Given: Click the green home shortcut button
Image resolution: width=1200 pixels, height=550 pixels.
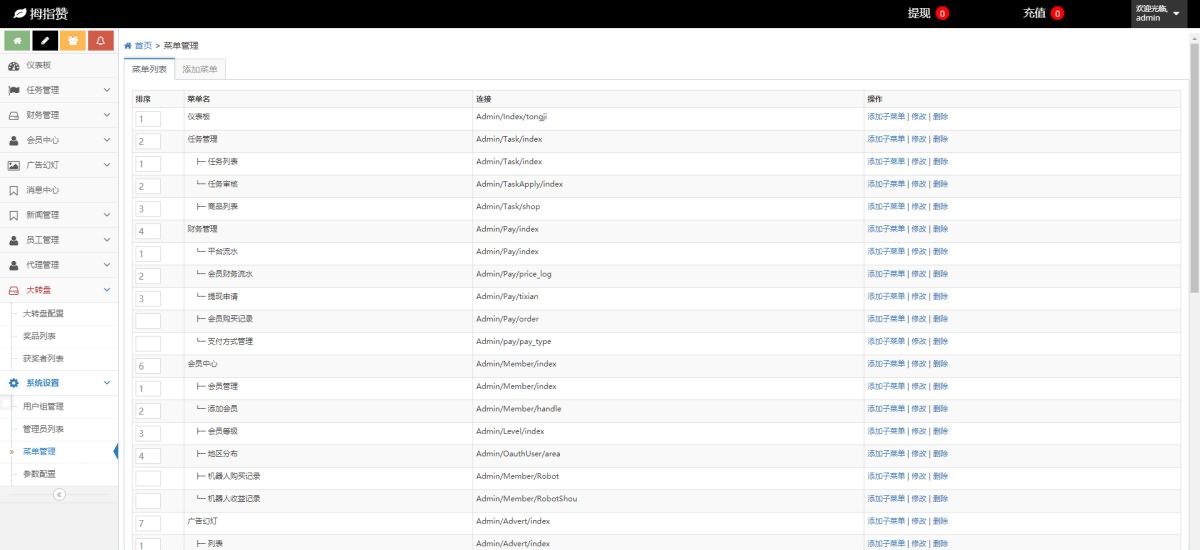Looking at the screenshot, I should coord(16,40).
